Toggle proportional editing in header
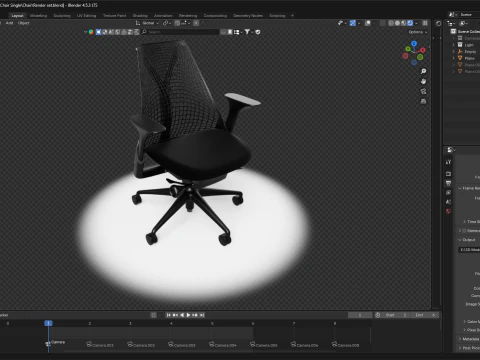Viewport: 480px width, 360px height. (x=196, y=23)
